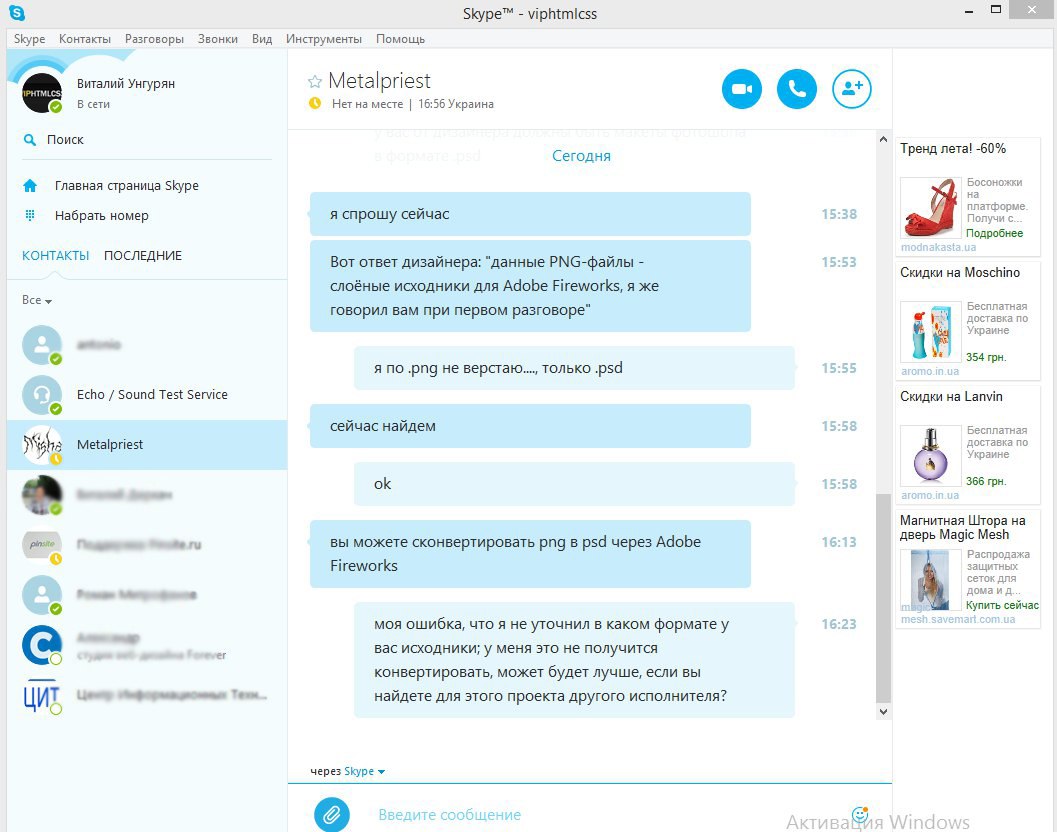The image size is (1057, 832).
Task: Click the chat scrollbar down arrow
Action: pyautogui.click(x=883, y=711)
